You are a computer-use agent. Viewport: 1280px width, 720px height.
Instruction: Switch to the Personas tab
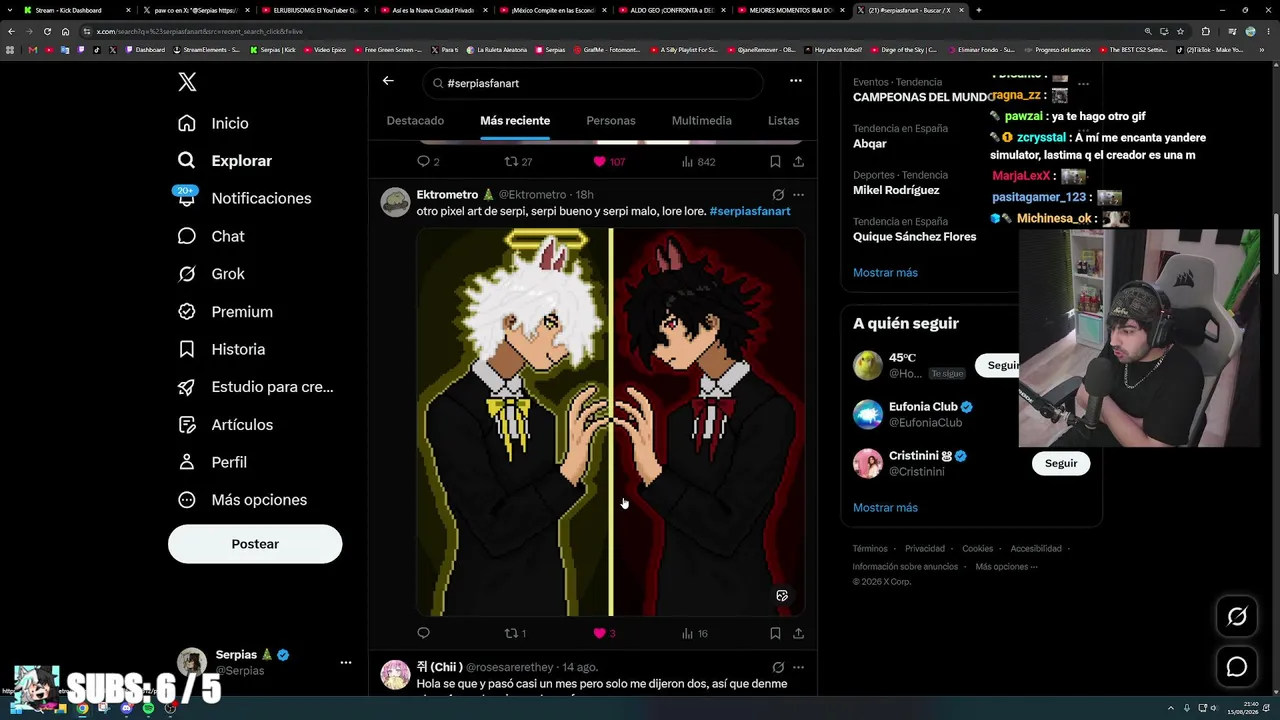point(611,121)
